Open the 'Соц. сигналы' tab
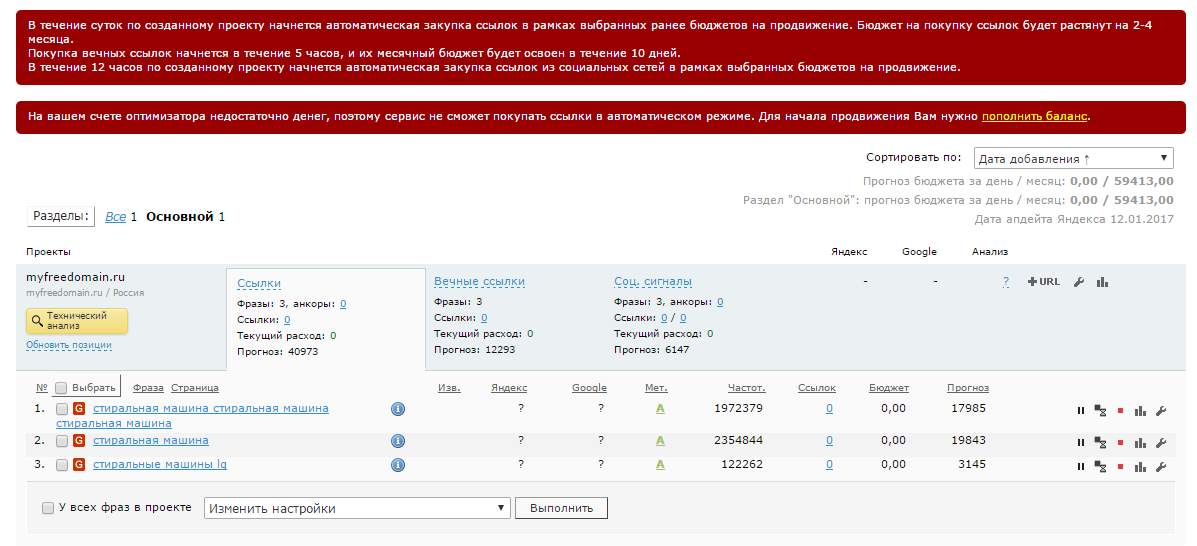Screen dimensions: 1197x546 pos(652,282)
